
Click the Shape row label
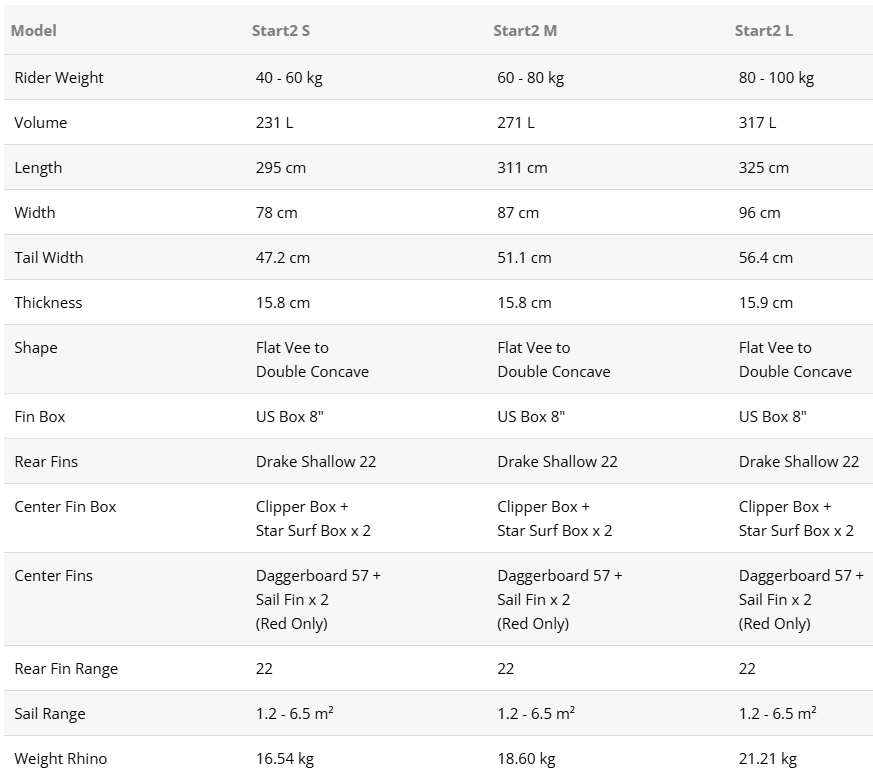(x=36, y=348)
